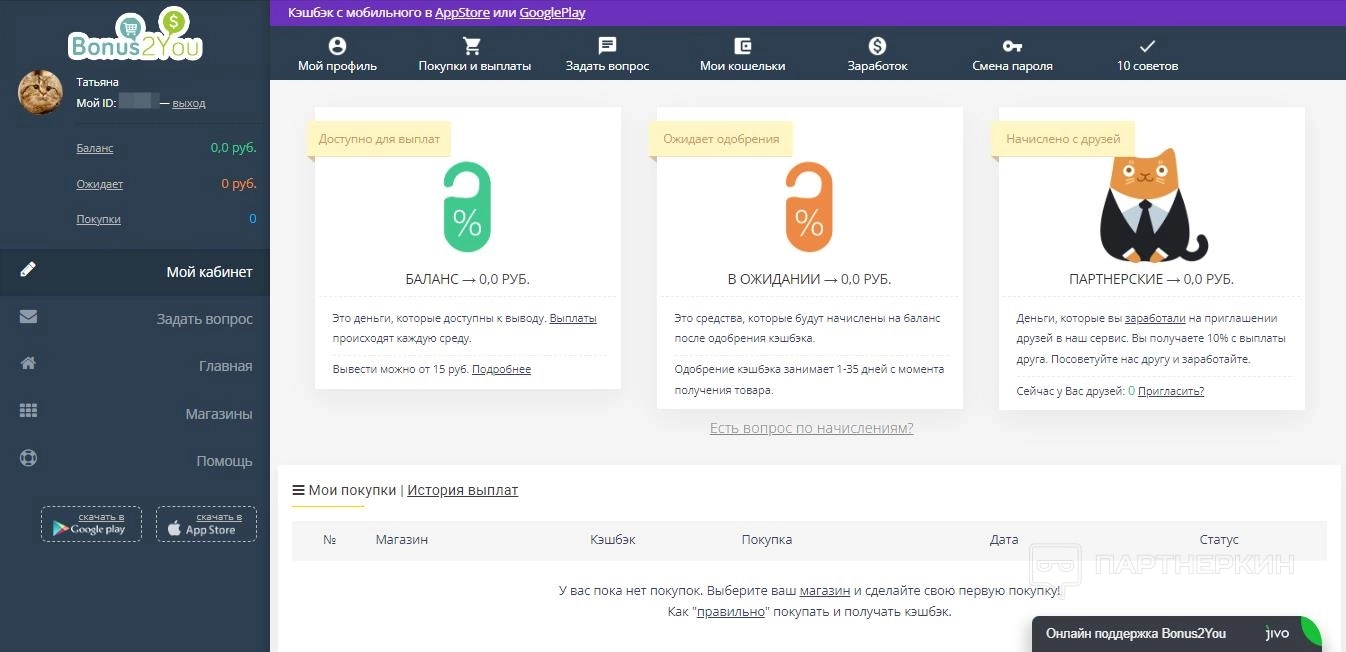Image resolution: width=1346 pixels, height=652 pixels.
Task: Click the 'Пригласить?' link
Action: (x=1171, y=391)
